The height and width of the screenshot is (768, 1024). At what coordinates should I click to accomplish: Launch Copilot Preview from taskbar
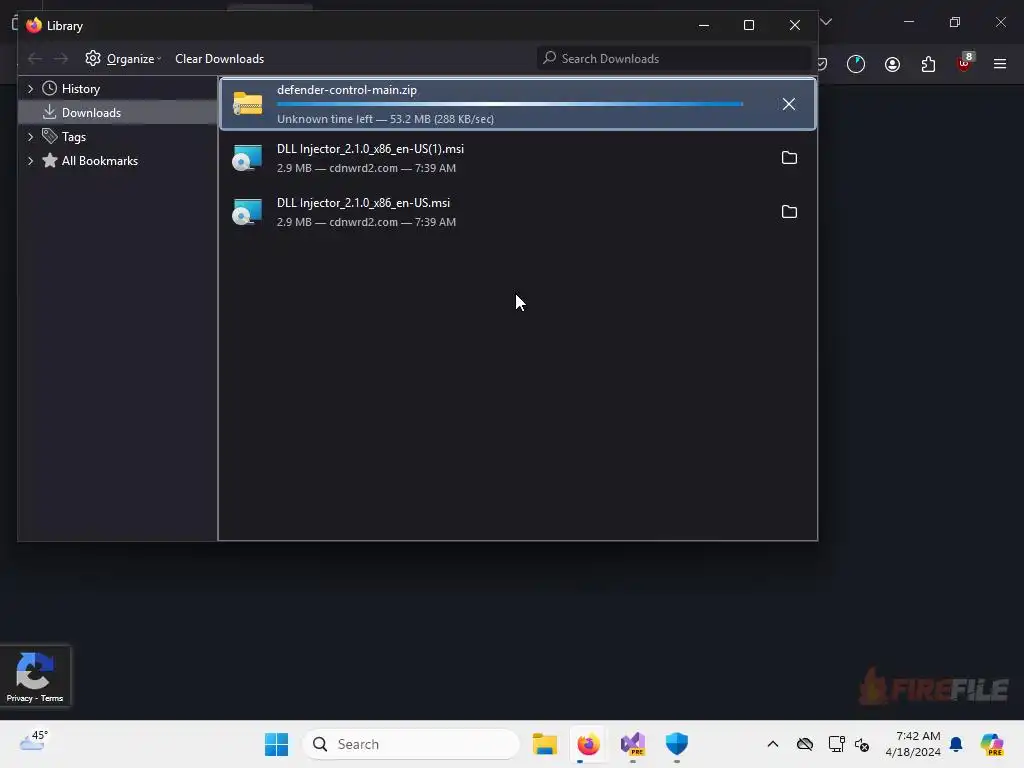click(992, 744)
